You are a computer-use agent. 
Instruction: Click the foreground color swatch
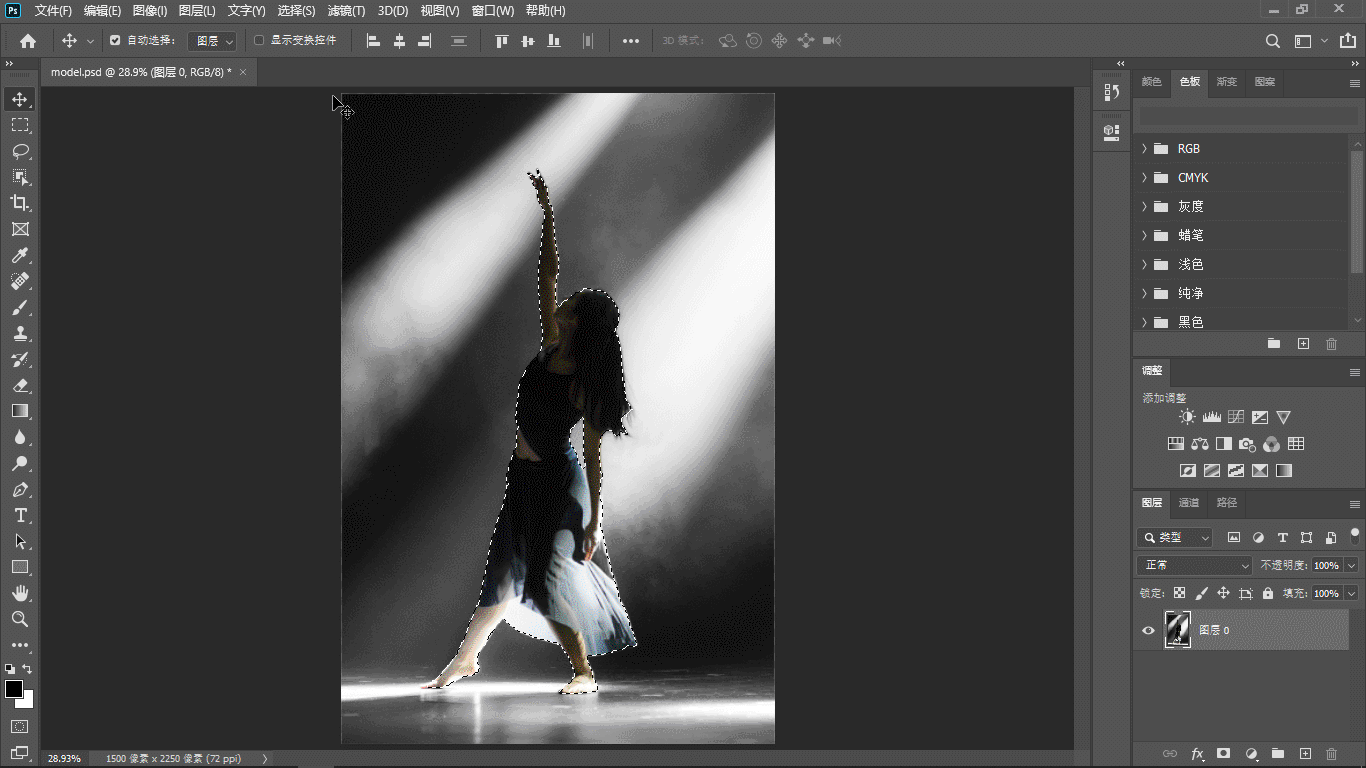pos(14,689)
